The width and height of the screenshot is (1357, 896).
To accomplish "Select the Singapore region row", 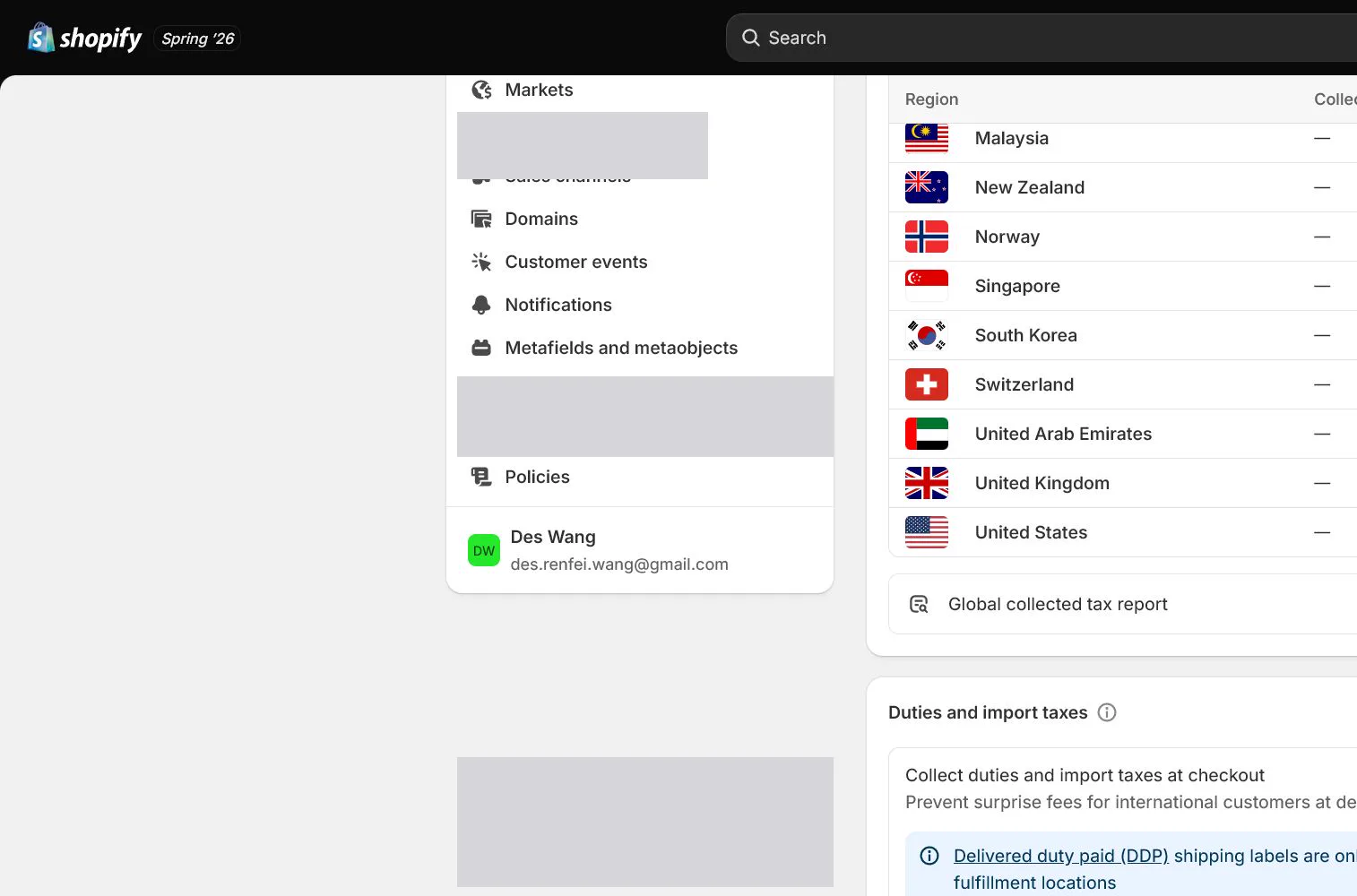I will tap(1123, 286).
